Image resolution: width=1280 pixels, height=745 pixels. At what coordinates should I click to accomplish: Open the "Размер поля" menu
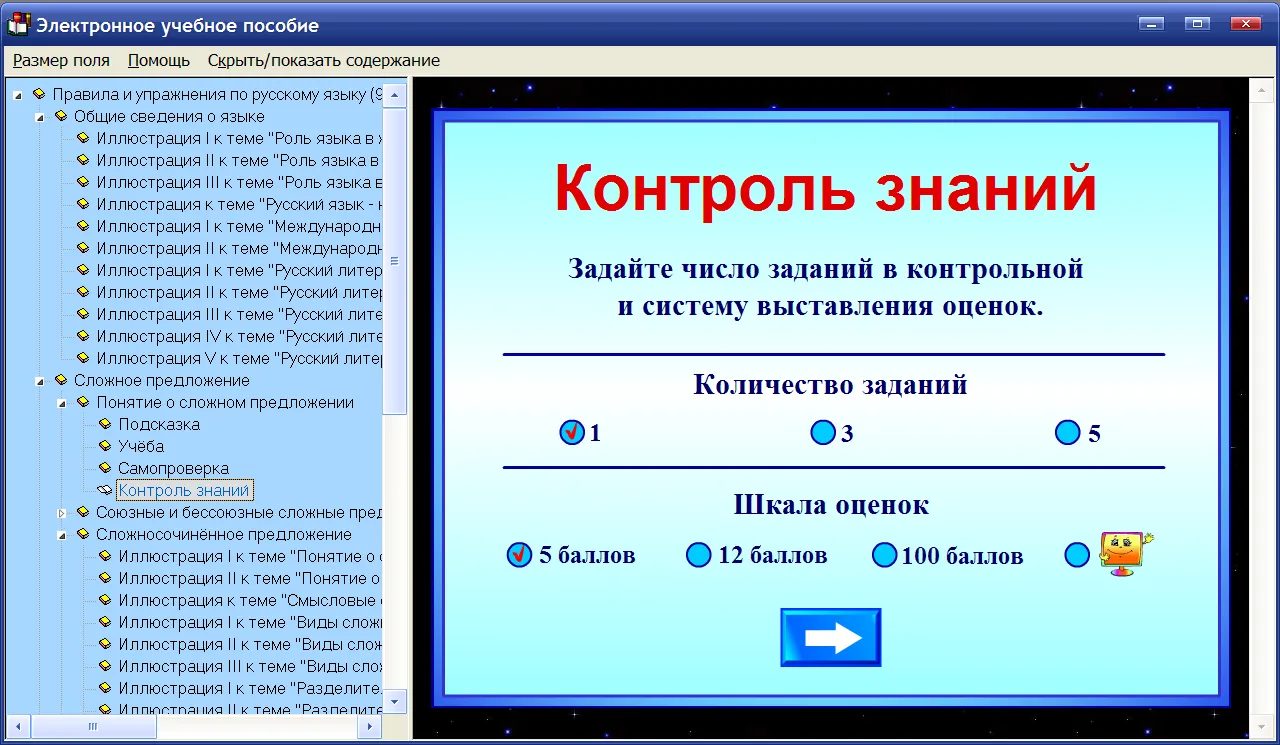click(x=61, y=60)
